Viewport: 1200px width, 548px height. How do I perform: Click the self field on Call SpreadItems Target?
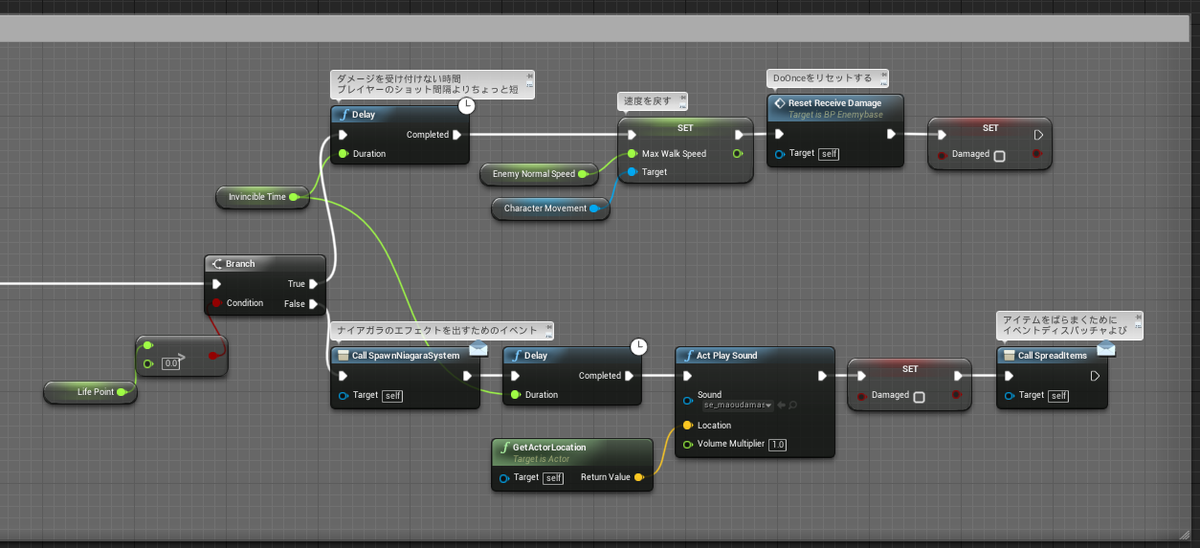point(1058,396)
